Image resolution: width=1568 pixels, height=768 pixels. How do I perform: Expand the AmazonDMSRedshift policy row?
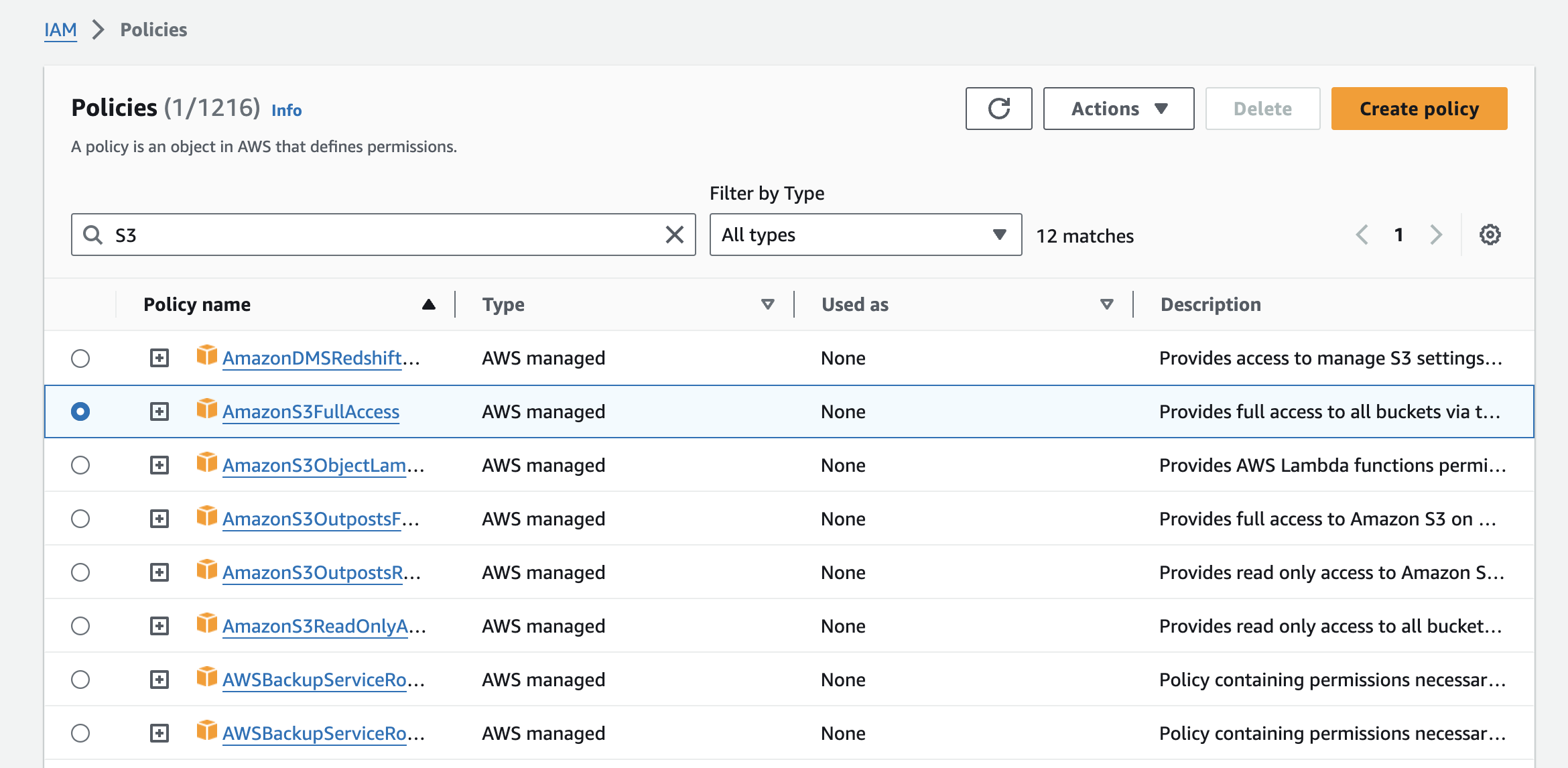[159, 358]
